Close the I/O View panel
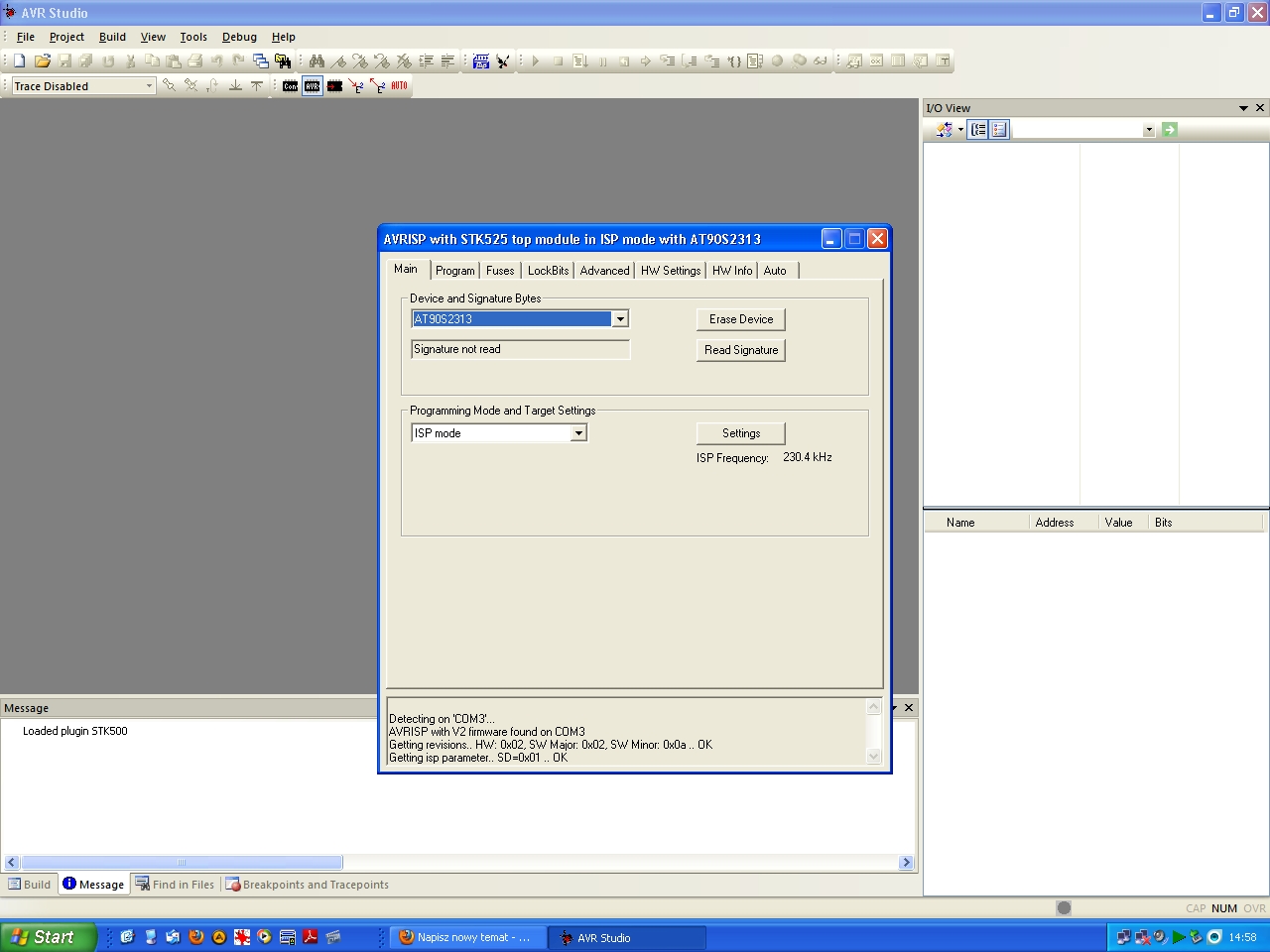The height and width of the screenshot is (952, 1270). click(1260, 108)
